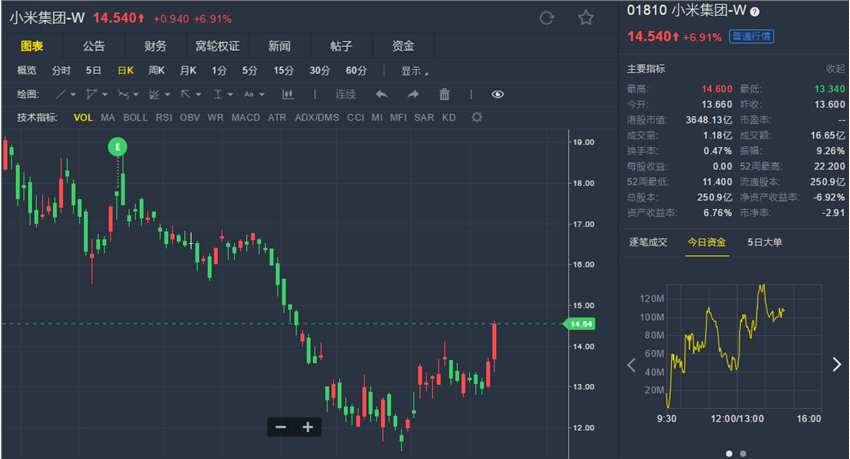Viewport: 850px width, 459px height.
Task: Click the help question mark beside 小米集团-W
Action: (x=755, y=11)
